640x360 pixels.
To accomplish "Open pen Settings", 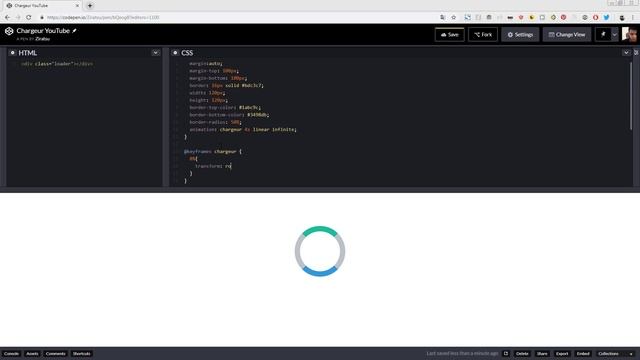I will [x=520, y=35].
